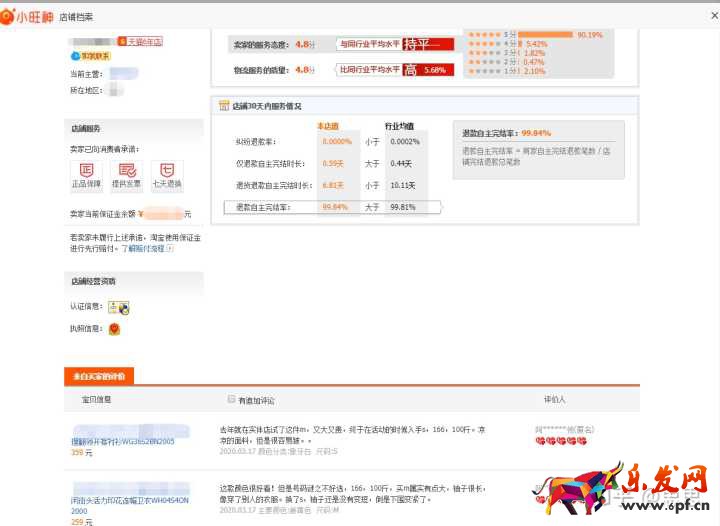
Task: Click the 七天退换 return icon
Action: tap(166, 170)
